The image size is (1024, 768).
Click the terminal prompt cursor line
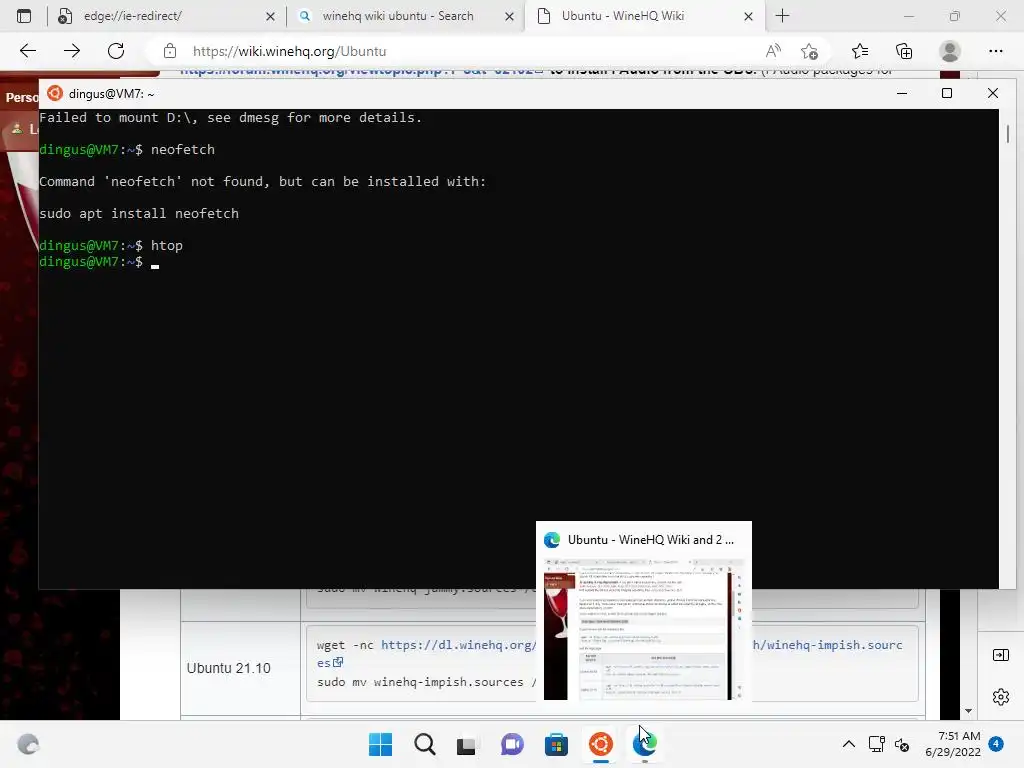99,262
